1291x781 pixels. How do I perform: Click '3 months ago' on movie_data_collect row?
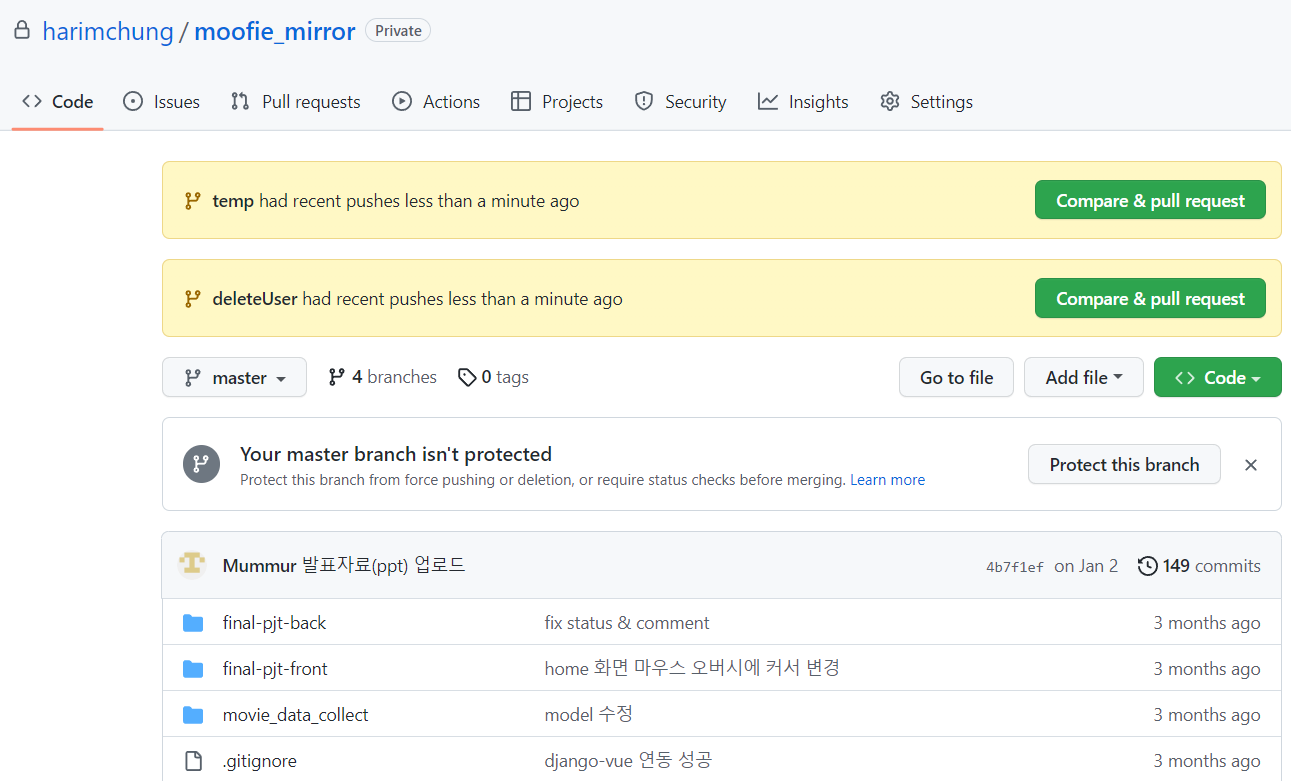coord(1207,715)
